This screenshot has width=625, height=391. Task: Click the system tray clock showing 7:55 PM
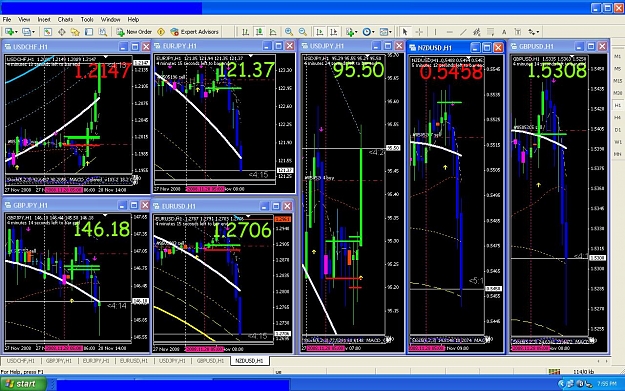tap(606, 384)
